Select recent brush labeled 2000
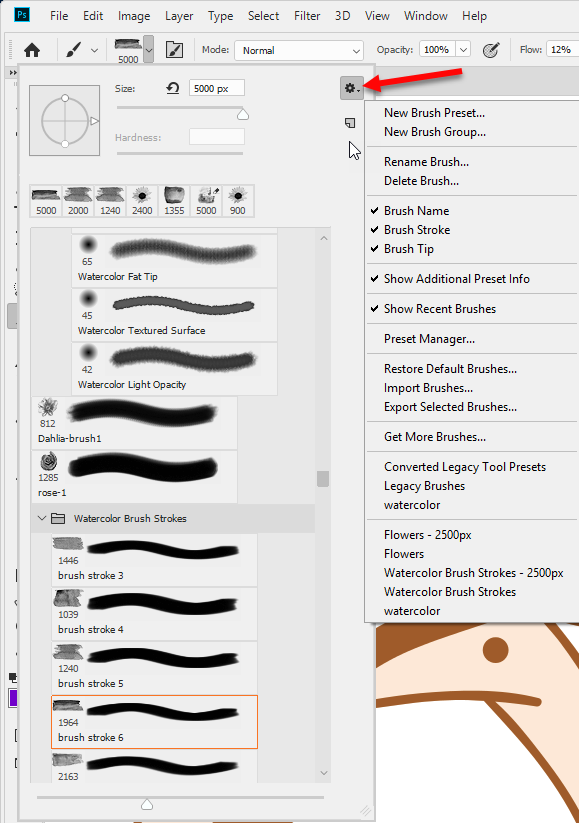 (78, 201)
